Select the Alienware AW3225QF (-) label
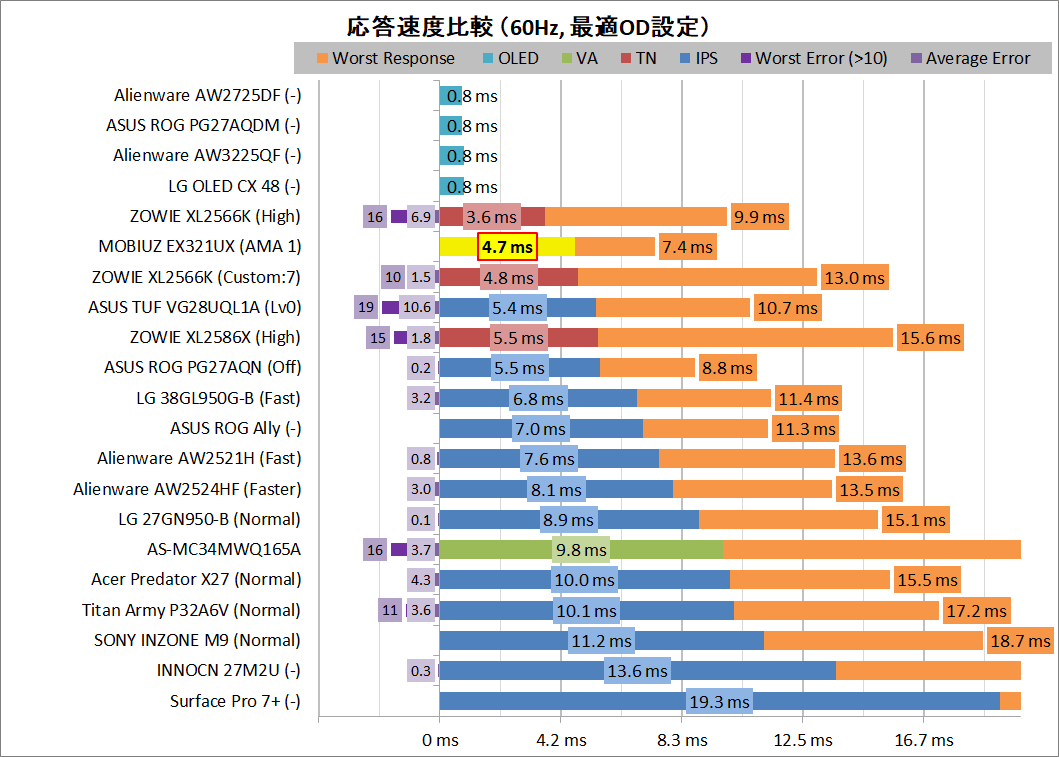 click(207, 155)
